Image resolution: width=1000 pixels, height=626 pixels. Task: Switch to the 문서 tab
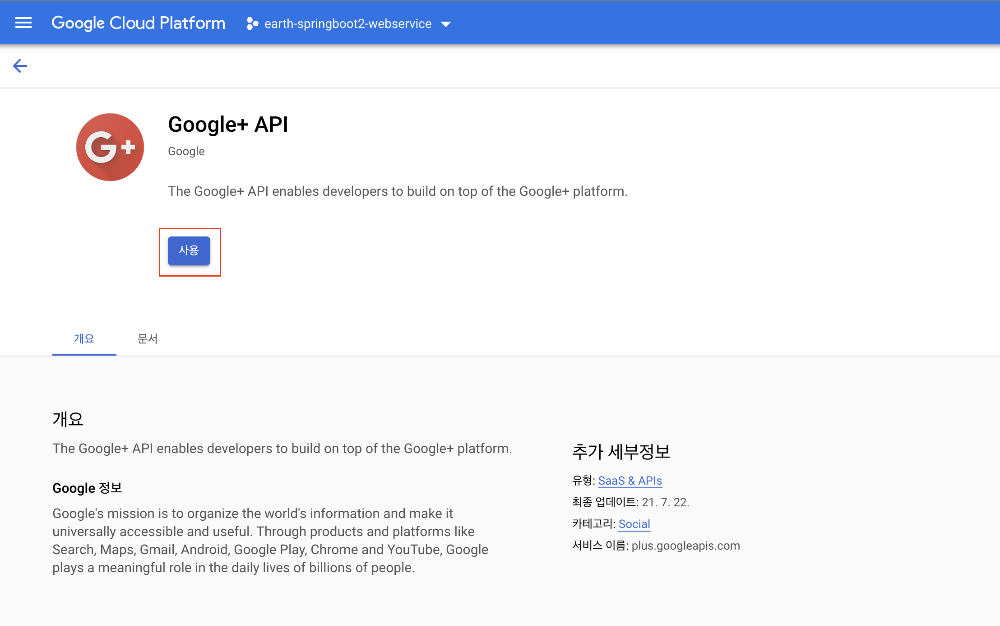(x=147, y=338)
